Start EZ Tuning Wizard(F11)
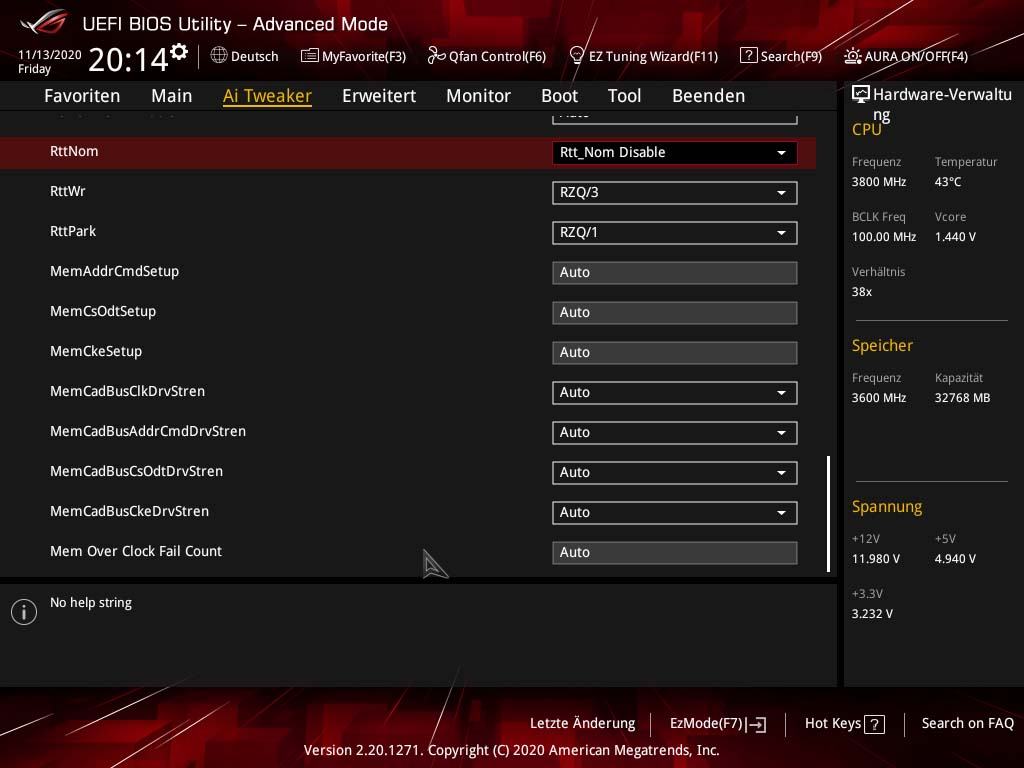1024x768 pixels. 653,56
